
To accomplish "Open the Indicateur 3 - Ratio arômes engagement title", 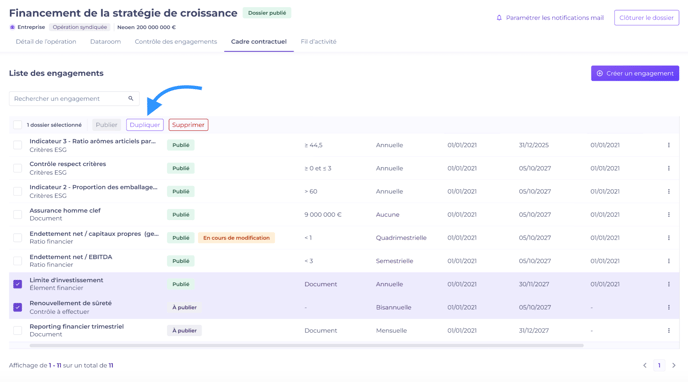I will click(93, 141).
